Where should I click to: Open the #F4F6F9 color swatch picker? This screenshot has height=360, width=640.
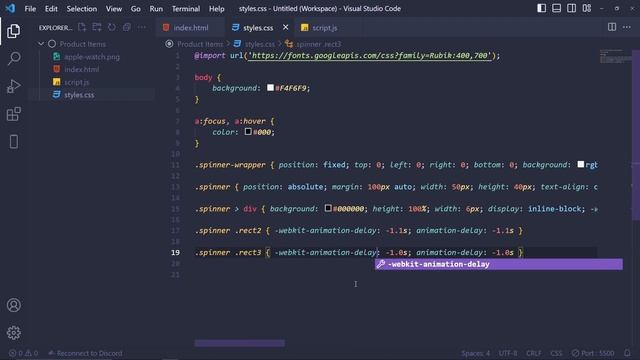click(270, 87)
